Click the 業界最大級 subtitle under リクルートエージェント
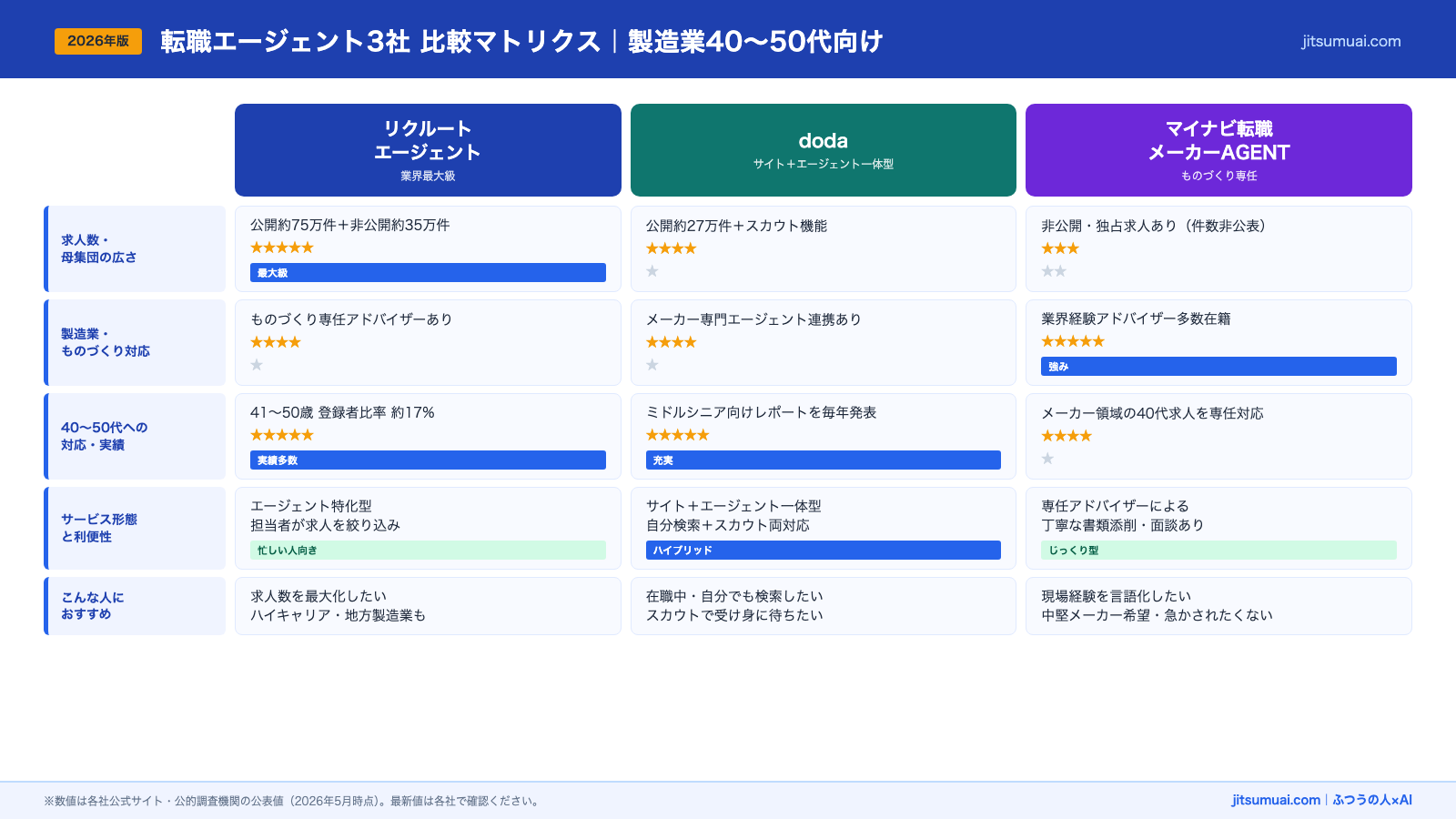This screenshot has height=819, width=1456. click(428, 176)
